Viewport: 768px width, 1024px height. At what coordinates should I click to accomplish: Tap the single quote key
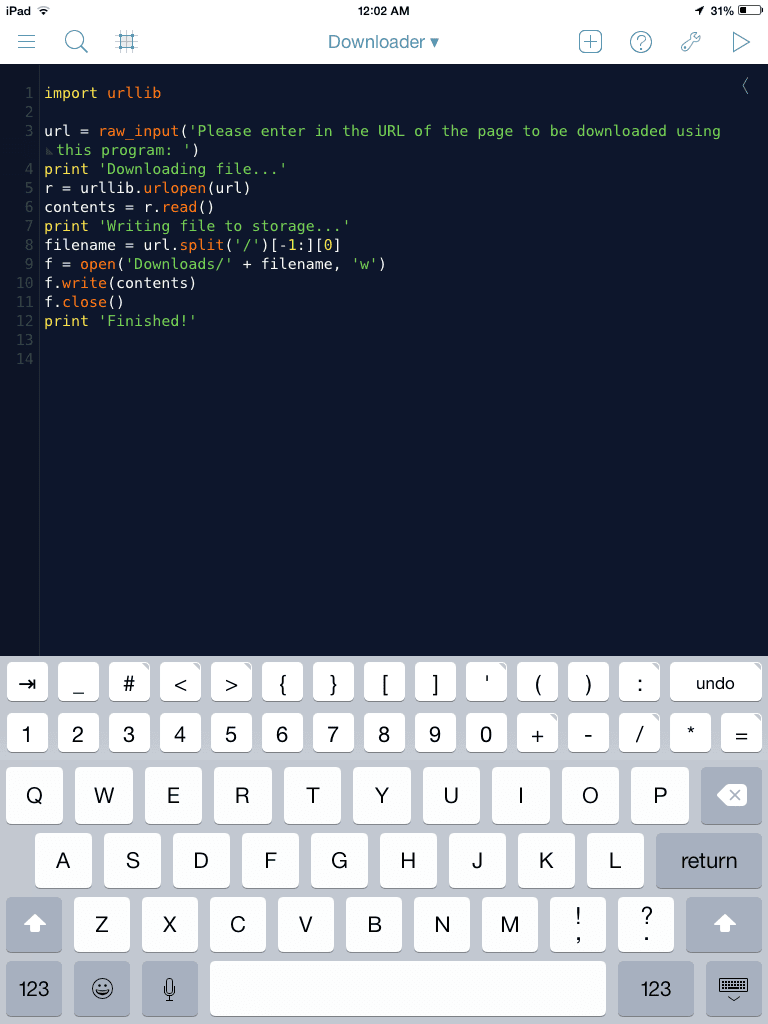487,682
